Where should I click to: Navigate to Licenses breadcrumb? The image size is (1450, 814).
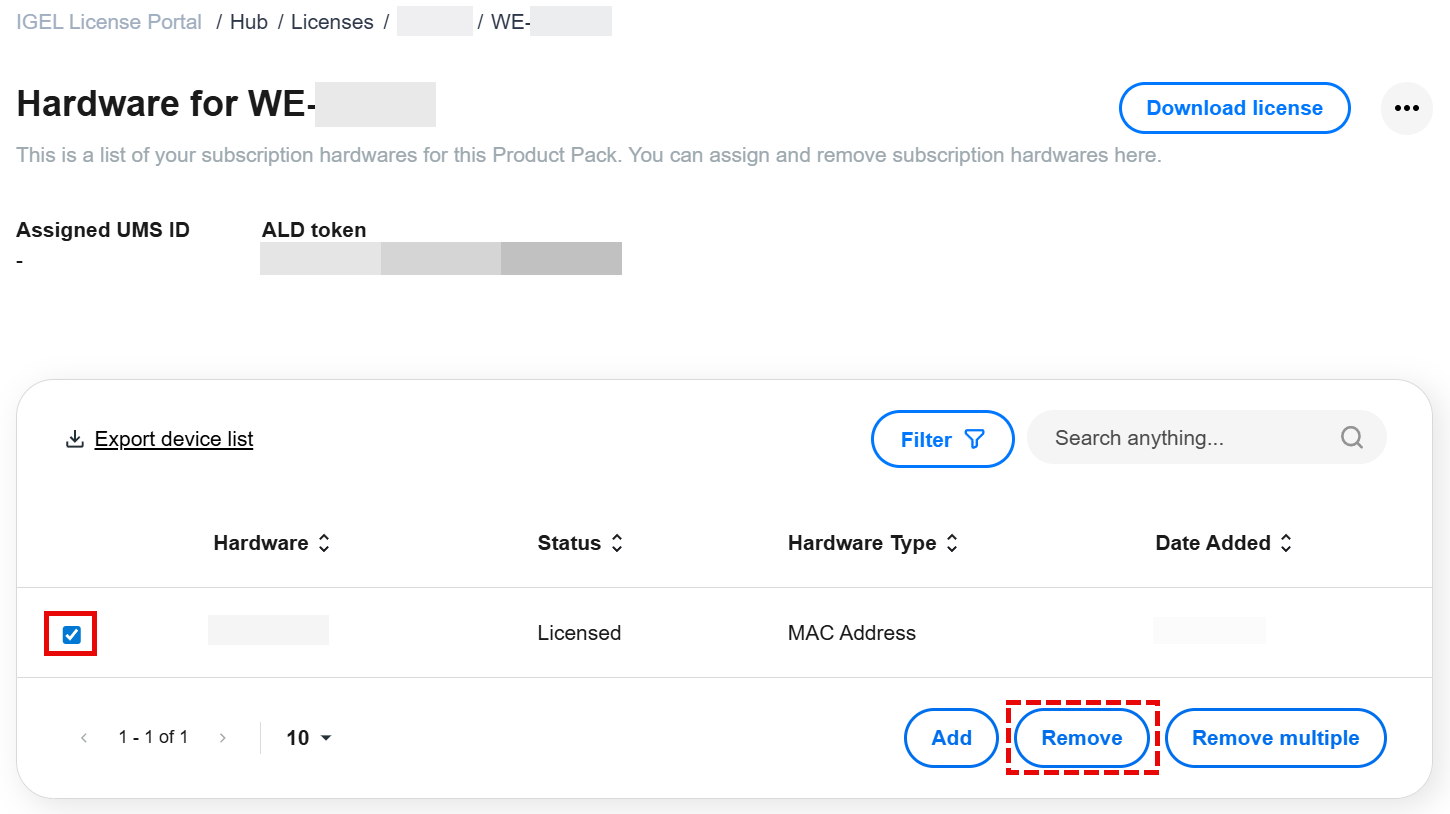click(332, 22)
